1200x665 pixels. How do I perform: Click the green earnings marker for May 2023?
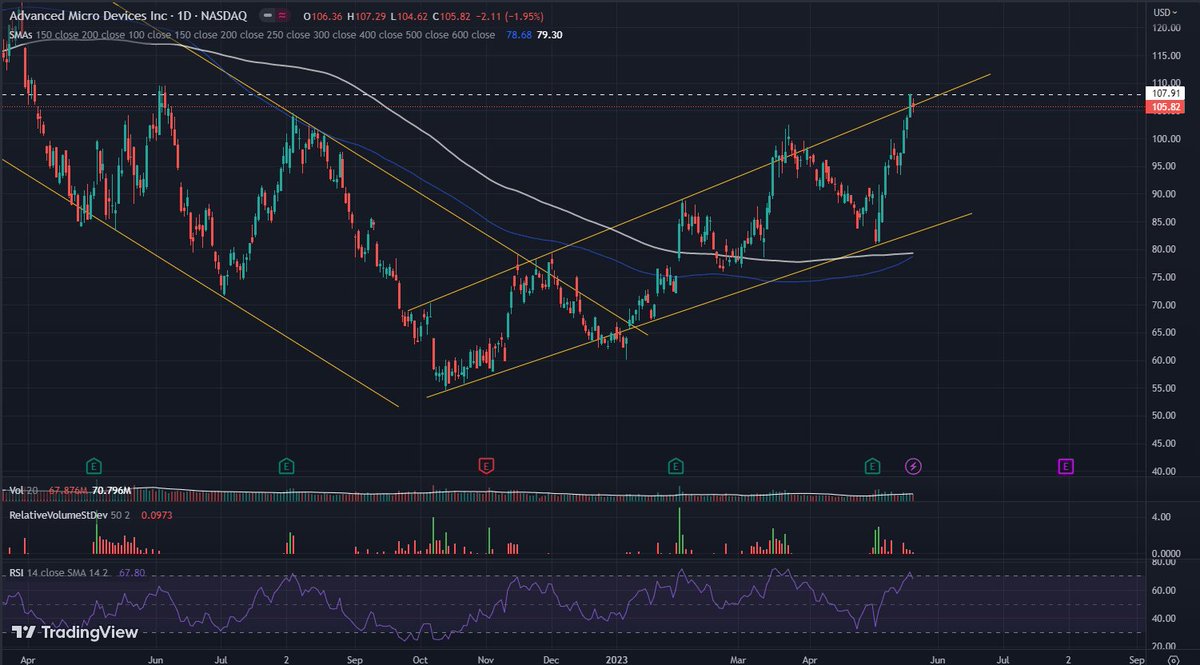[x=873, y=466]
